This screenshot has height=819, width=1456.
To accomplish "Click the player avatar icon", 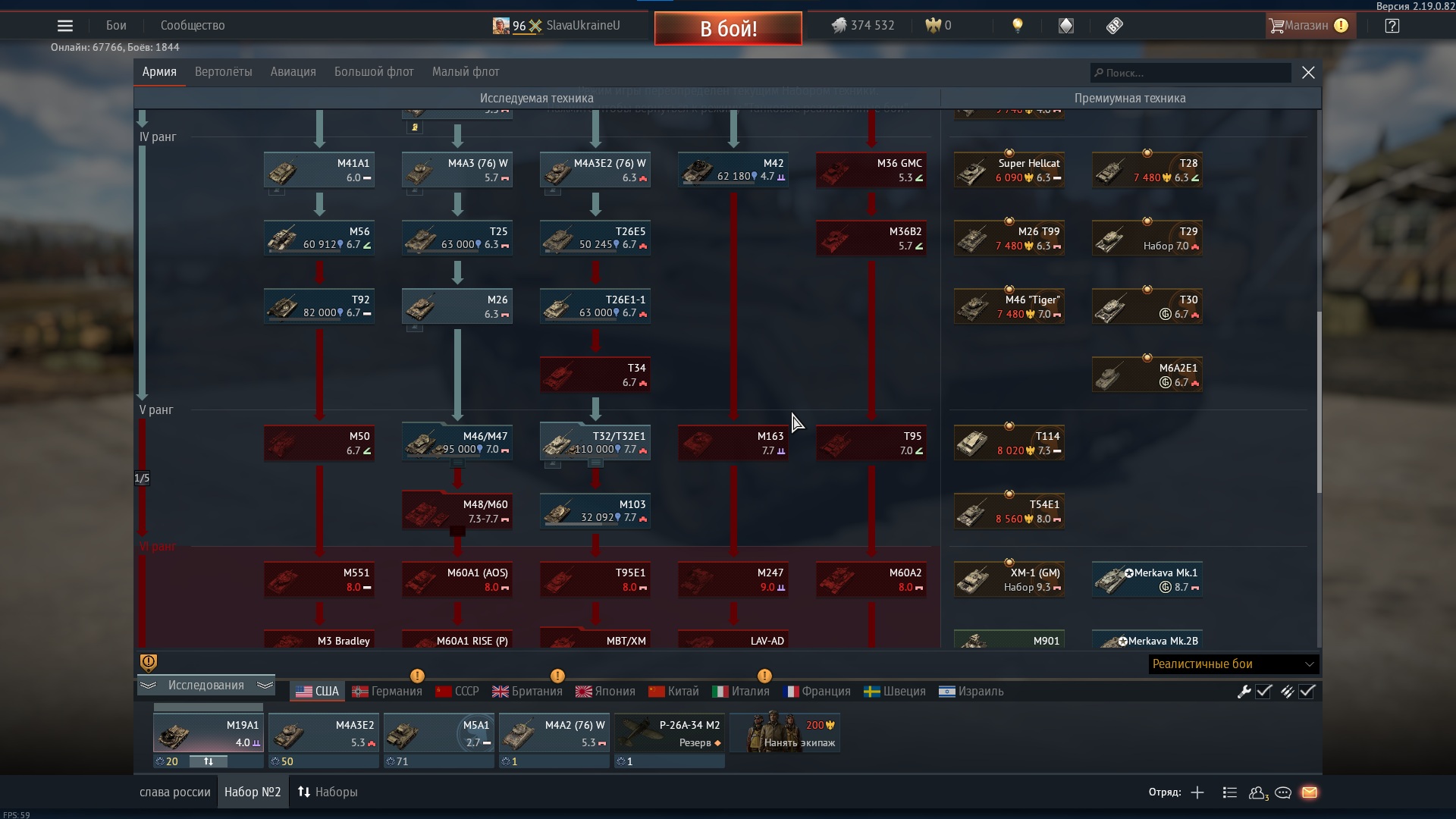I will [x=500, y=26].
